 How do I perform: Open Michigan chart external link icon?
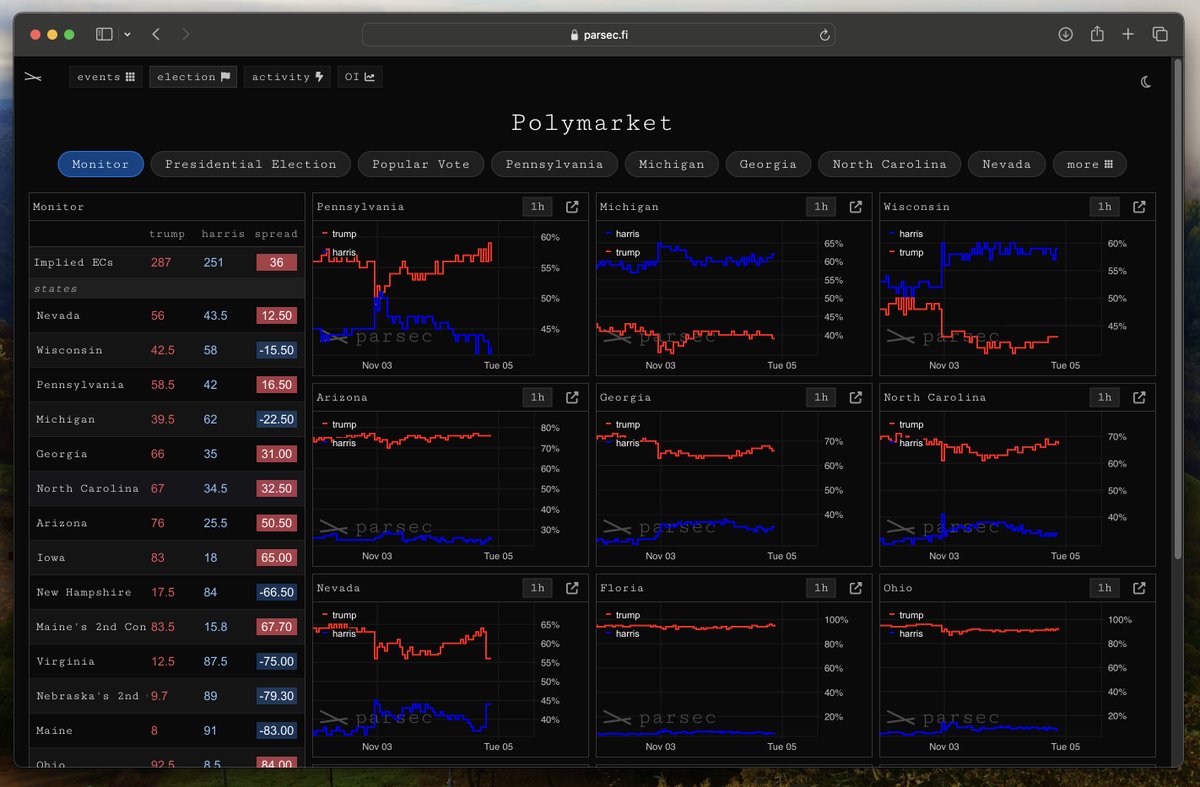click(855, 207)
